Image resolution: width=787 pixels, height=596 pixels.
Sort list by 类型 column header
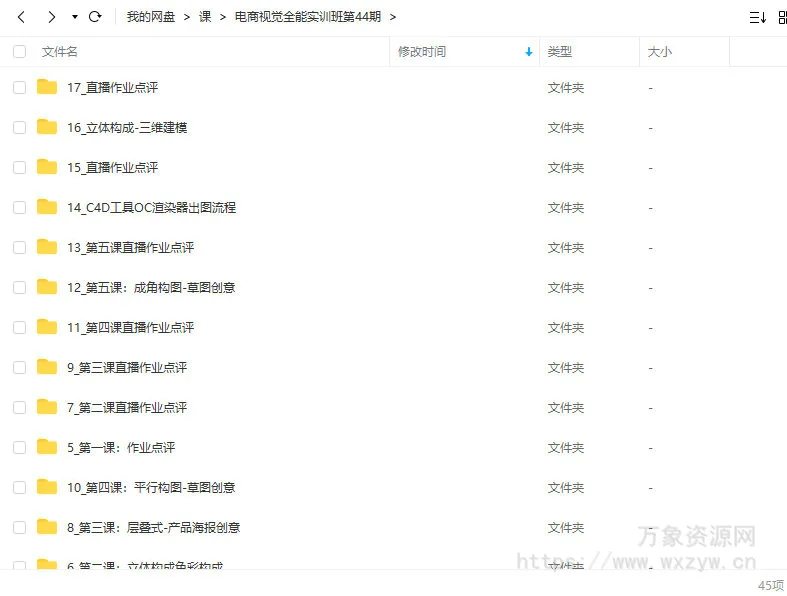(x=560, y=52)
